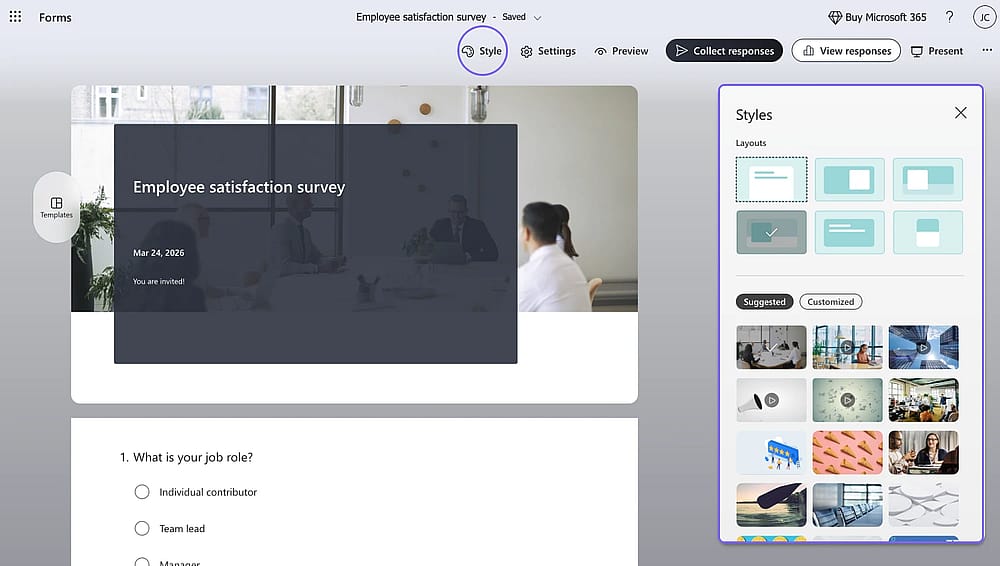Switch to the Customized tab
Viewport: 1000px width, 566px height.
point(830,302)
